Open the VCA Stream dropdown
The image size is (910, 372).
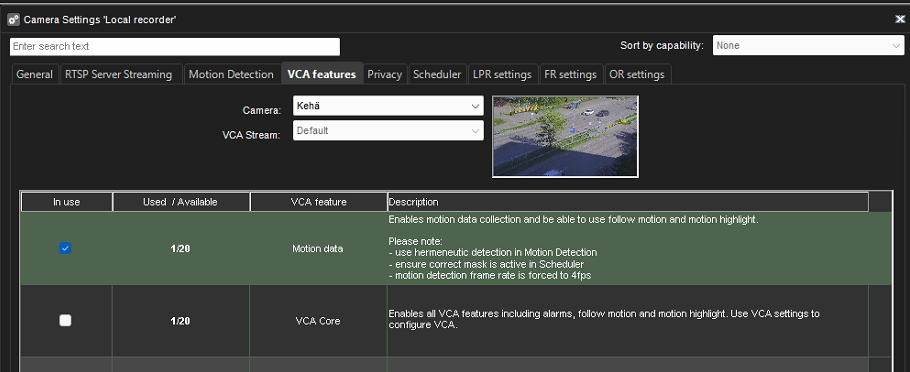click(x=388, y=131)
